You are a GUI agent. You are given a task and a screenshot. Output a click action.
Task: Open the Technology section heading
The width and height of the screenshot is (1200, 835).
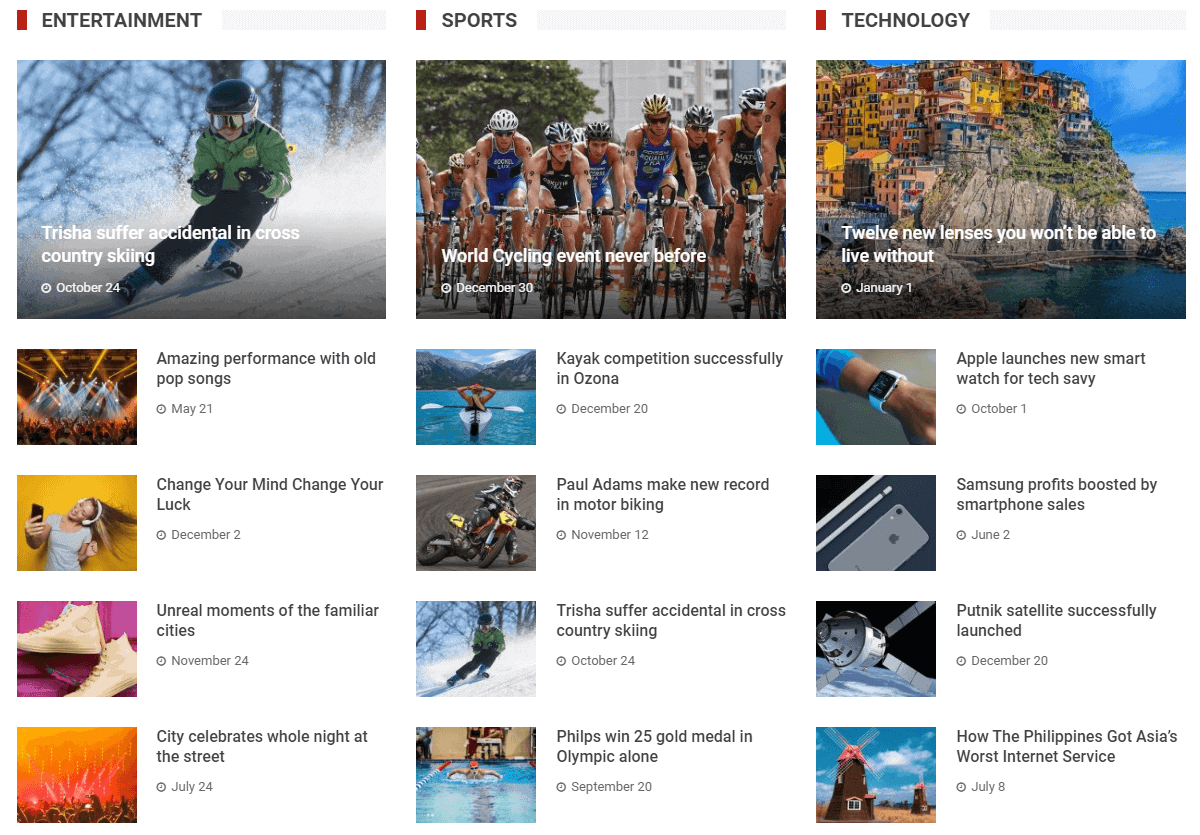click(x=906, y=20)
